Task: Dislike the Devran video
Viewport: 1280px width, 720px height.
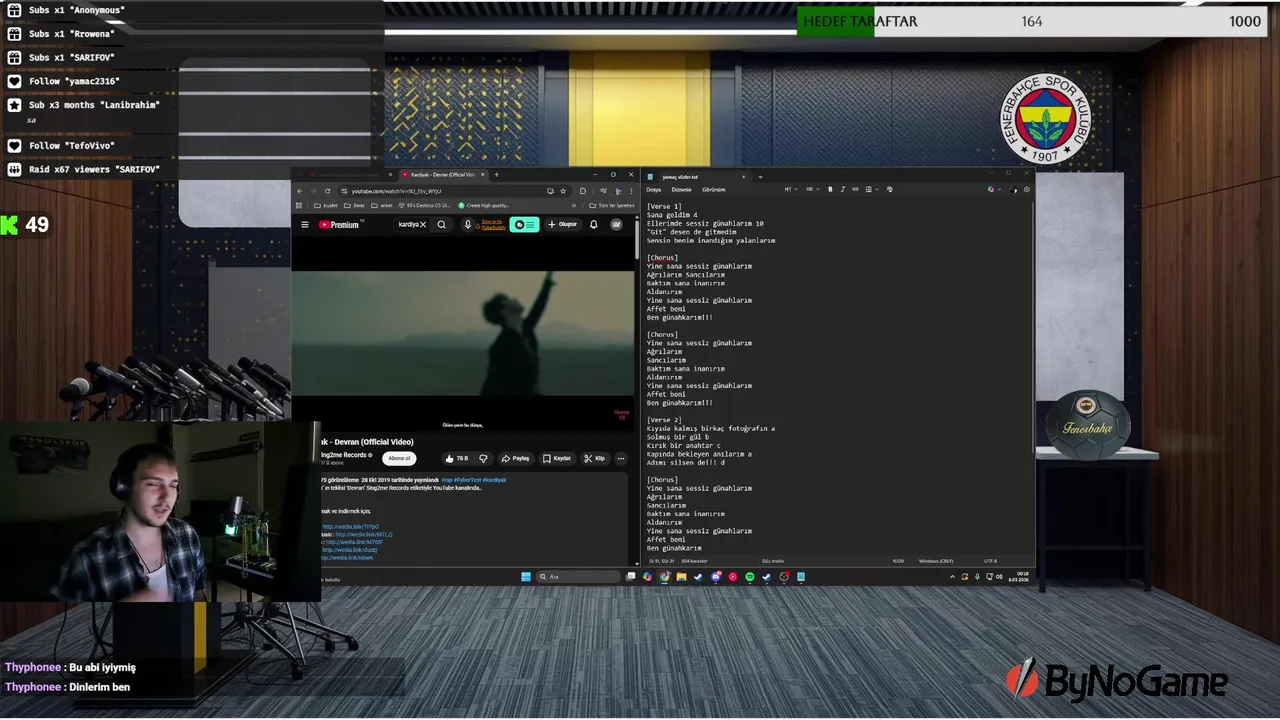Action: point(483,458)
